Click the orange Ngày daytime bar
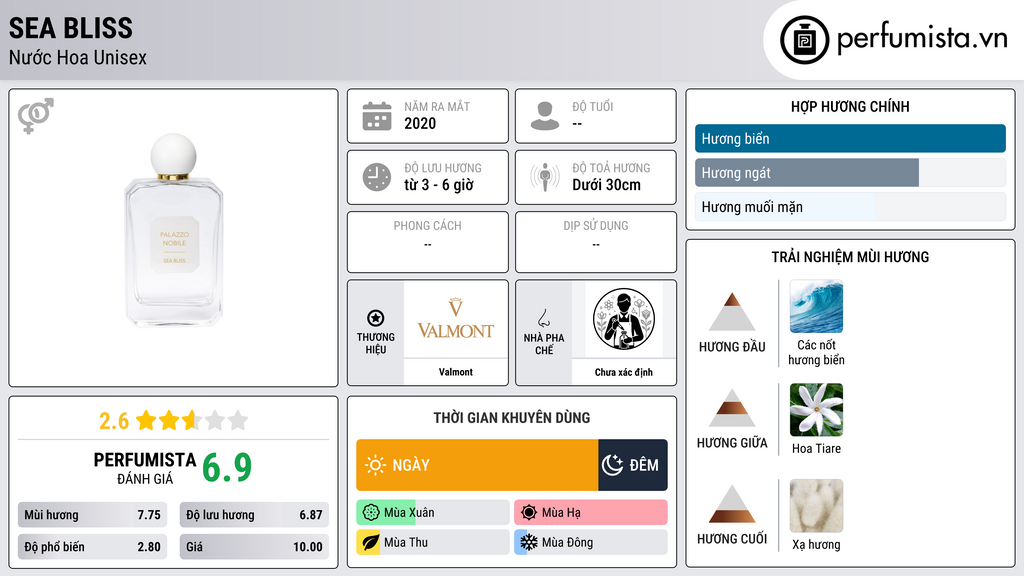The width and height of the screenshot is (1024, 576). [x=477, y=465]
